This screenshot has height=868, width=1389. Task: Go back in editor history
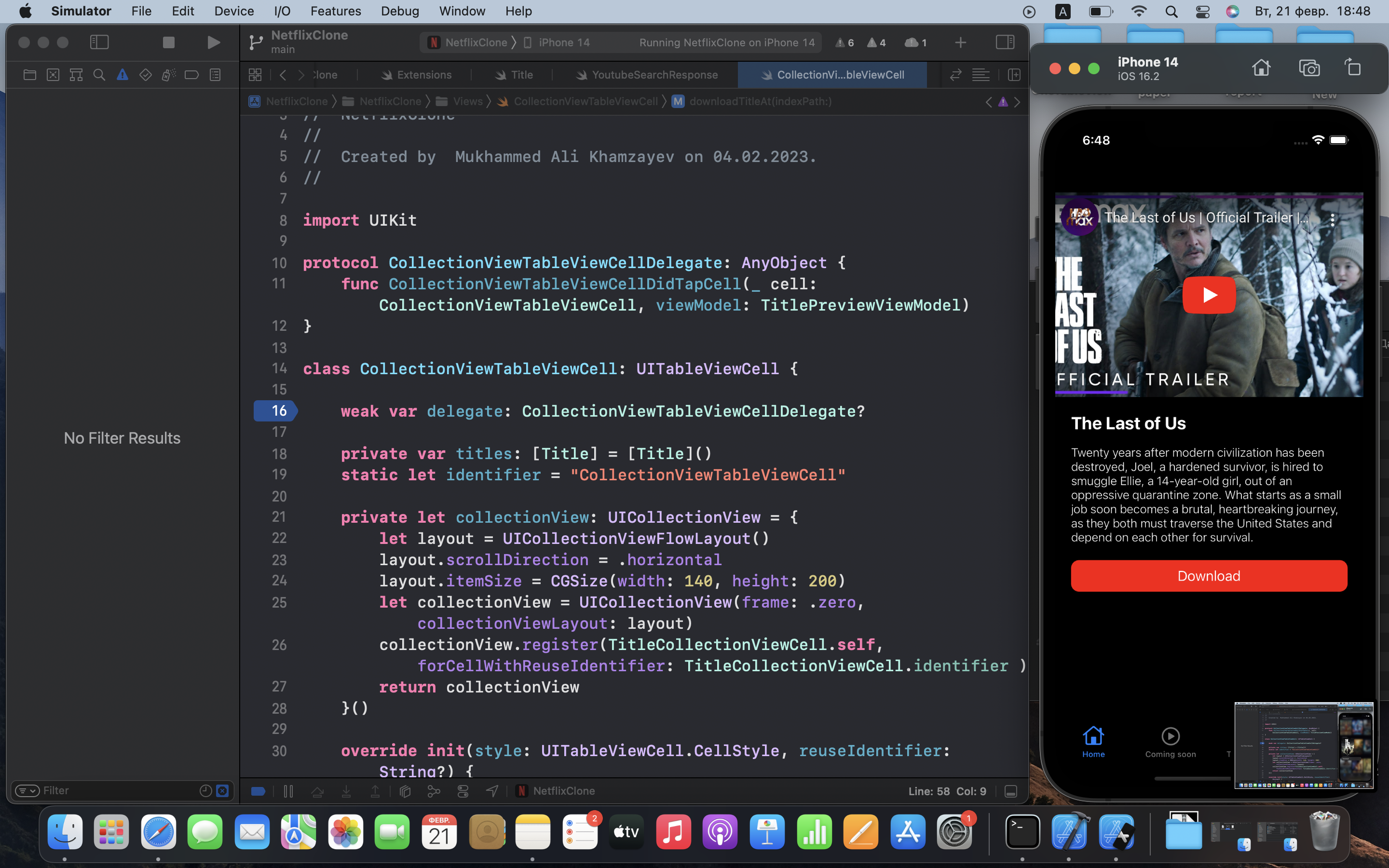[283, 75]
